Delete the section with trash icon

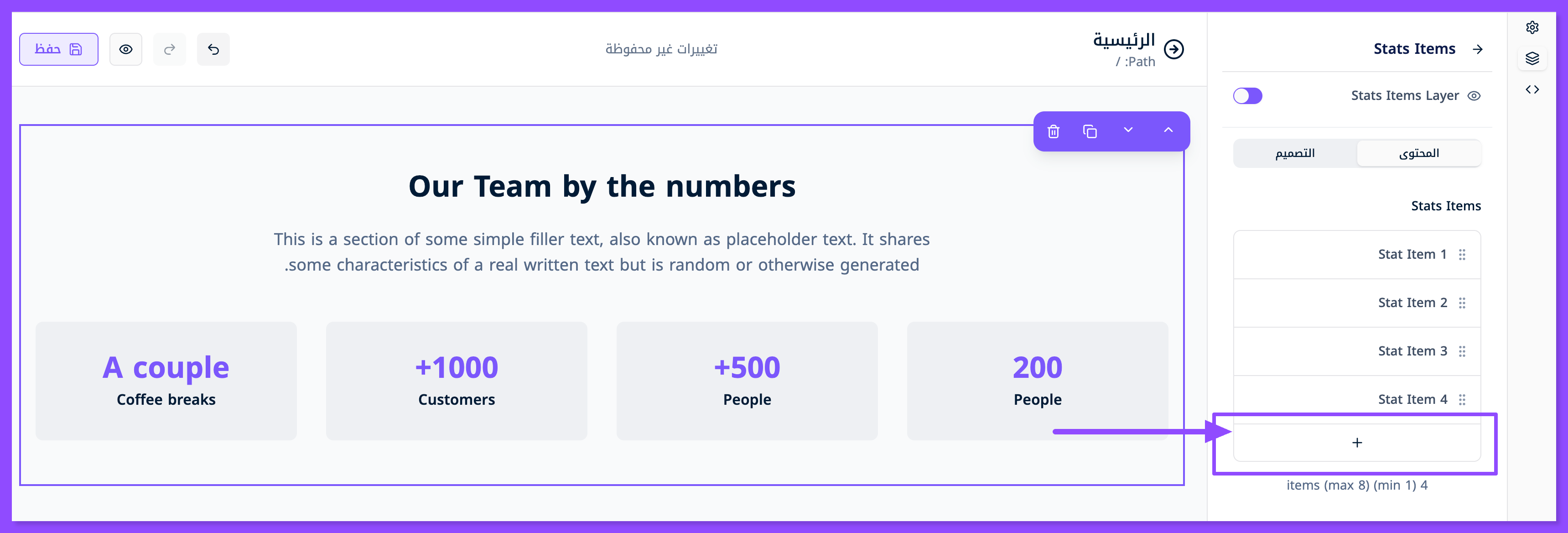[1054, 131]
